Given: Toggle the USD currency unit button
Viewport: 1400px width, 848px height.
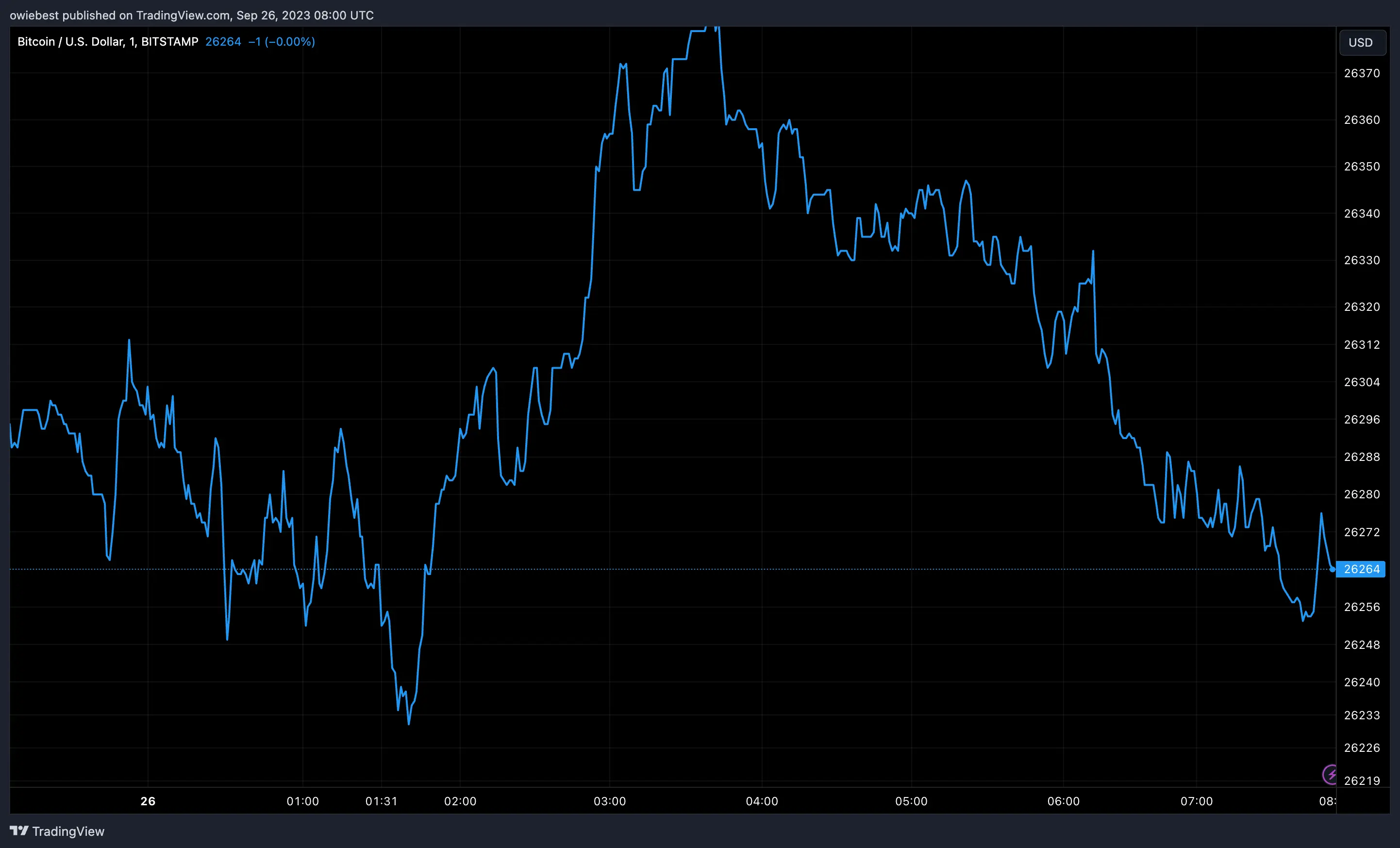Looking at the screenshot, I should point(1362,42).
